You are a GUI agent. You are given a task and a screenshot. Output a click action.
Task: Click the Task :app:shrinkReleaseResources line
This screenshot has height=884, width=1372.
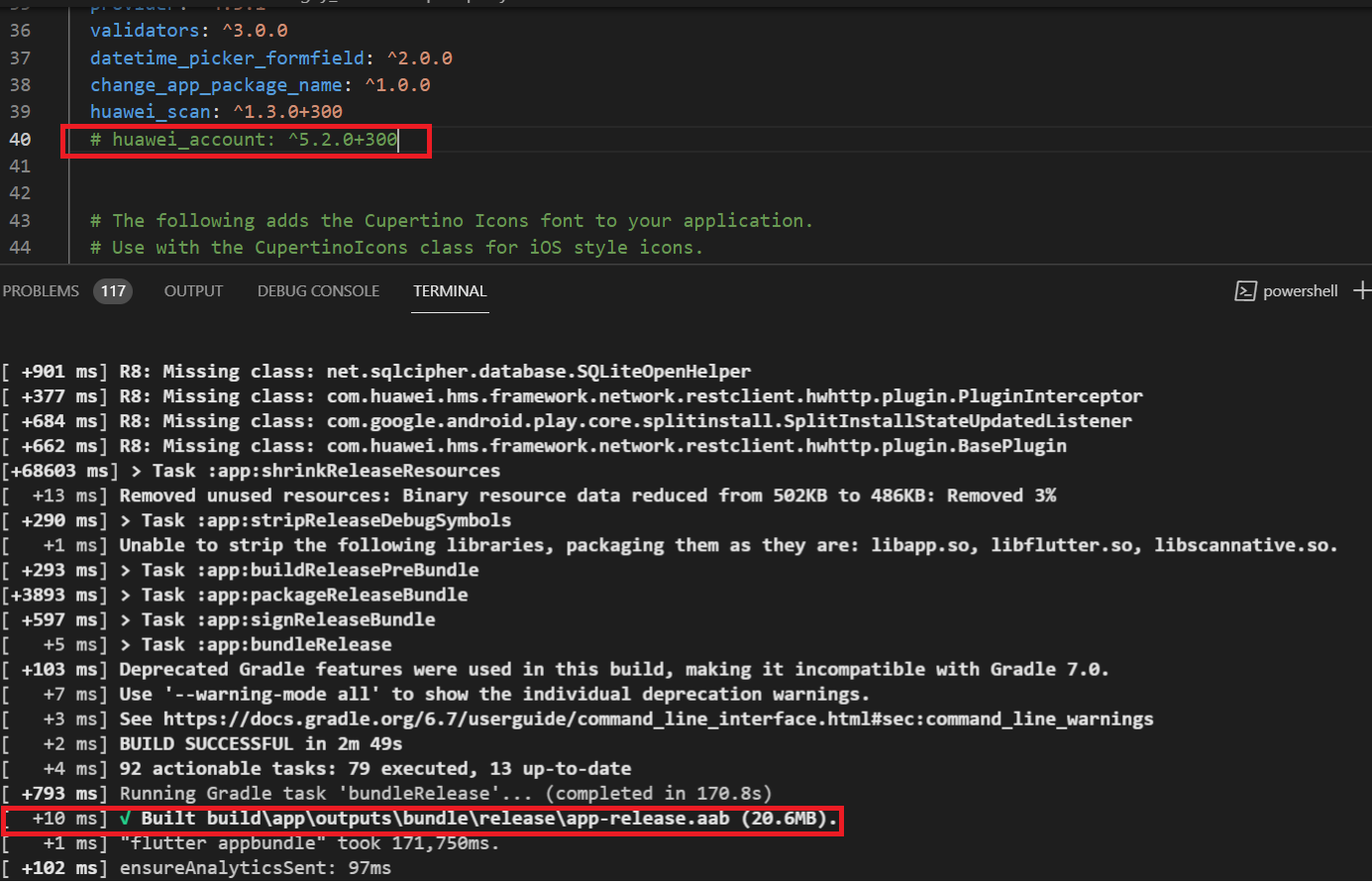coord(251,471)
